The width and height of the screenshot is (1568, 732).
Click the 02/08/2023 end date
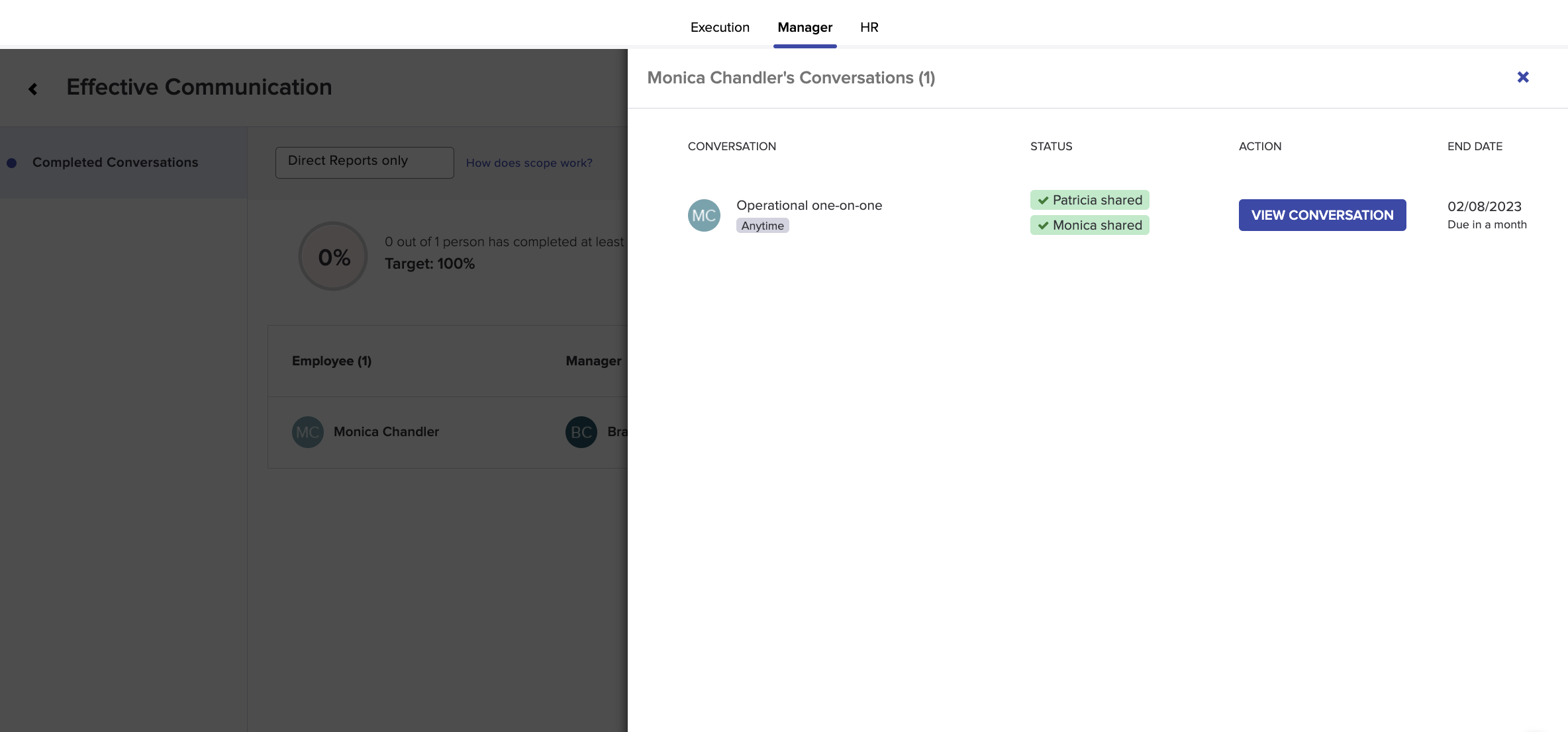[1485, 206]
